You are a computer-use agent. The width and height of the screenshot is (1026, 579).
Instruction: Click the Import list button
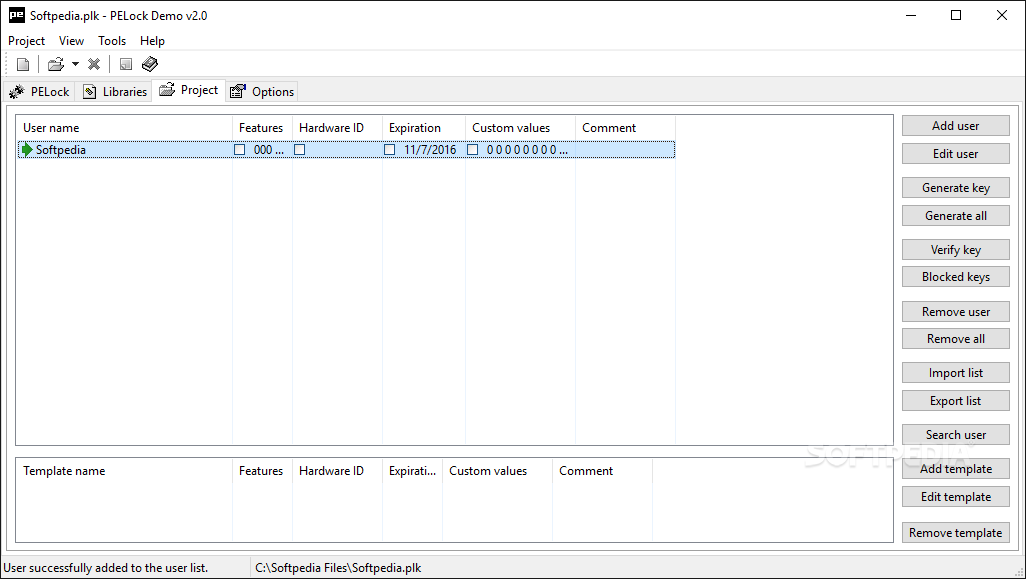pos(955,373)
